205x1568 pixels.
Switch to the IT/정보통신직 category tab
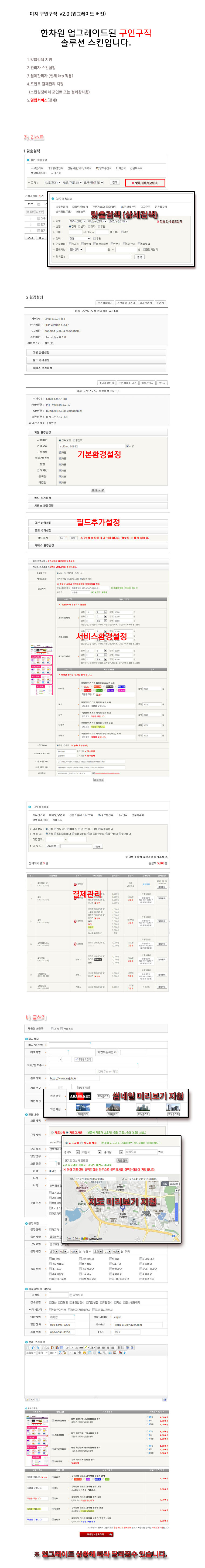pyautogui.click(x=103, y=168)
